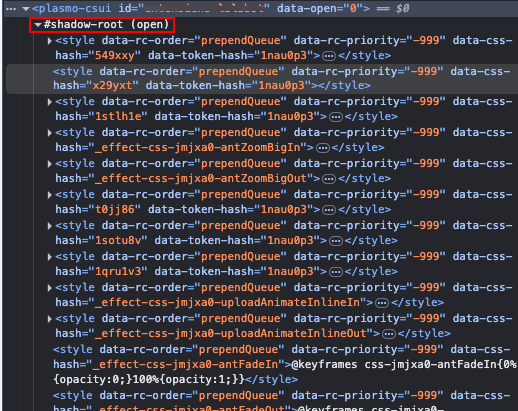Click the ellipsis badge in t0jj86 style row

329,210
